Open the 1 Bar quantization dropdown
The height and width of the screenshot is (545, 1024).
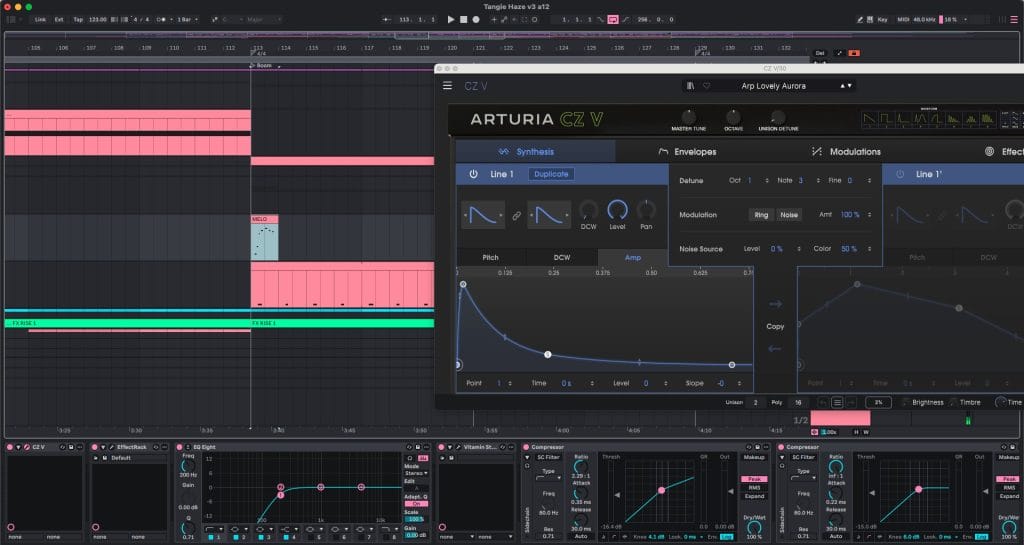(x=187, y=20)
